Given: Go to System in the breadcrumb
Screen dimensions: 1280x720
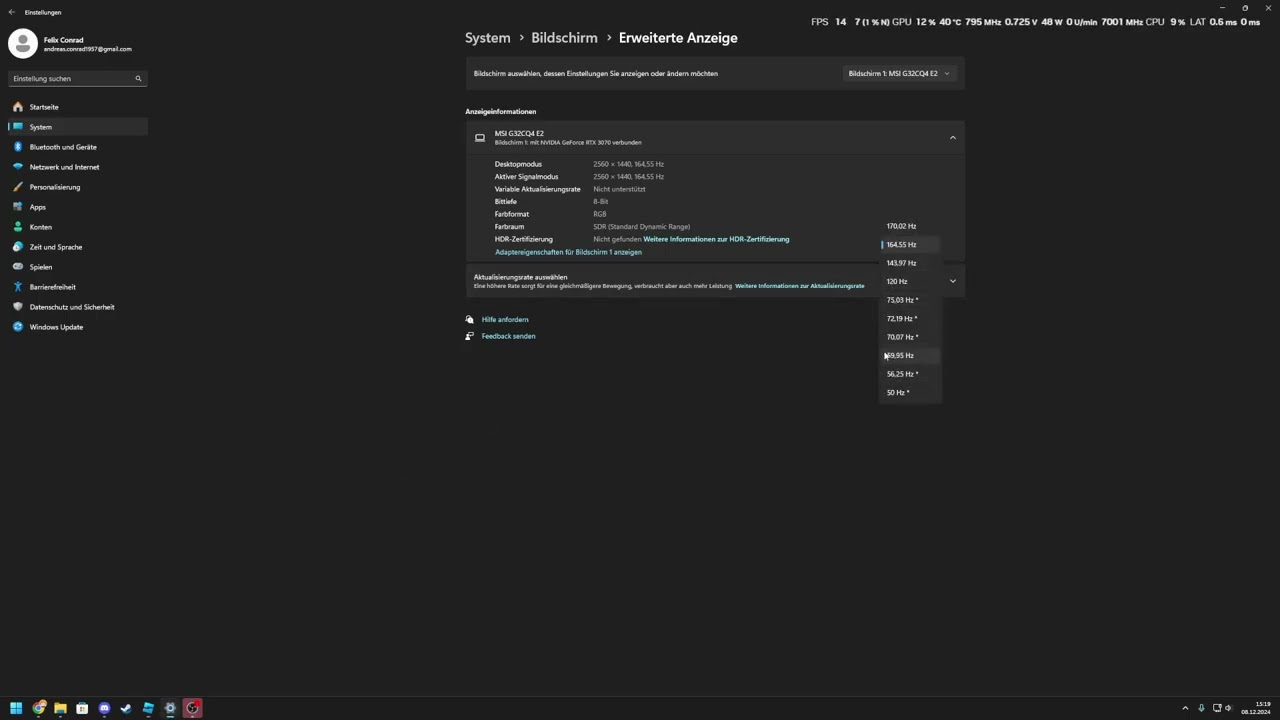Looking at the screenshot, I should [488, 38].
